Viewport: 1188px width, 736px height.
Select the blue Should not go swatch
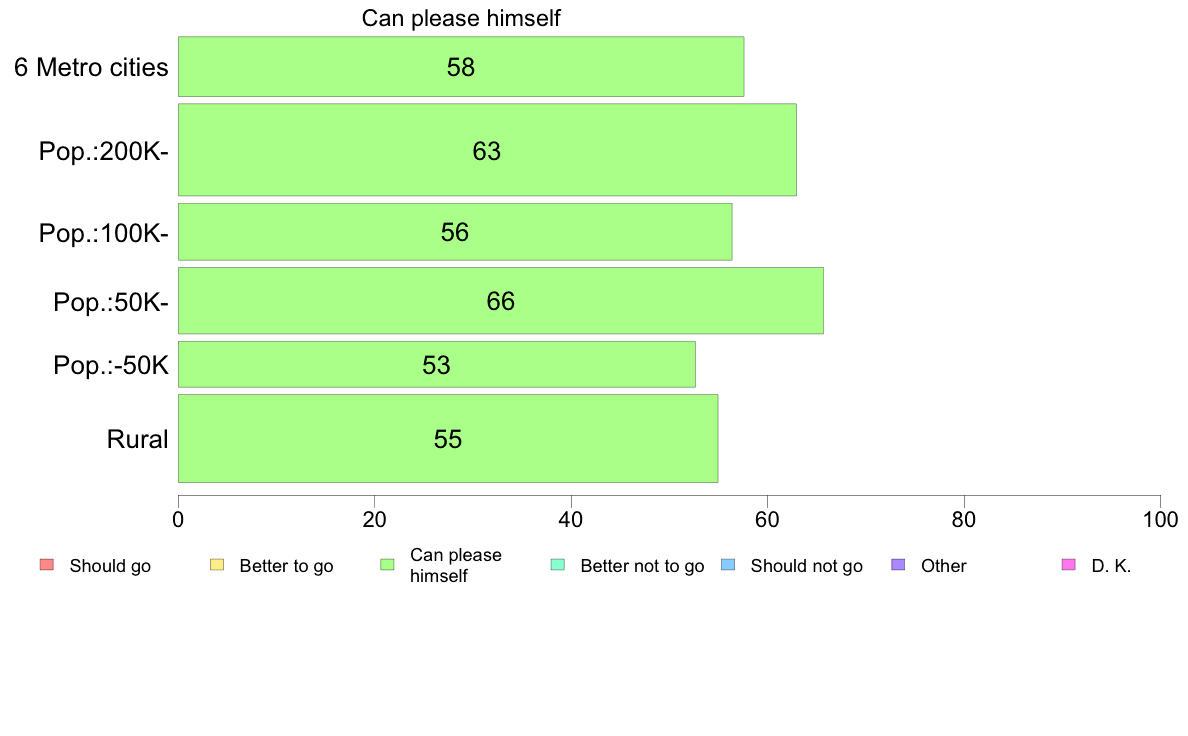click(x=728, y=565)
